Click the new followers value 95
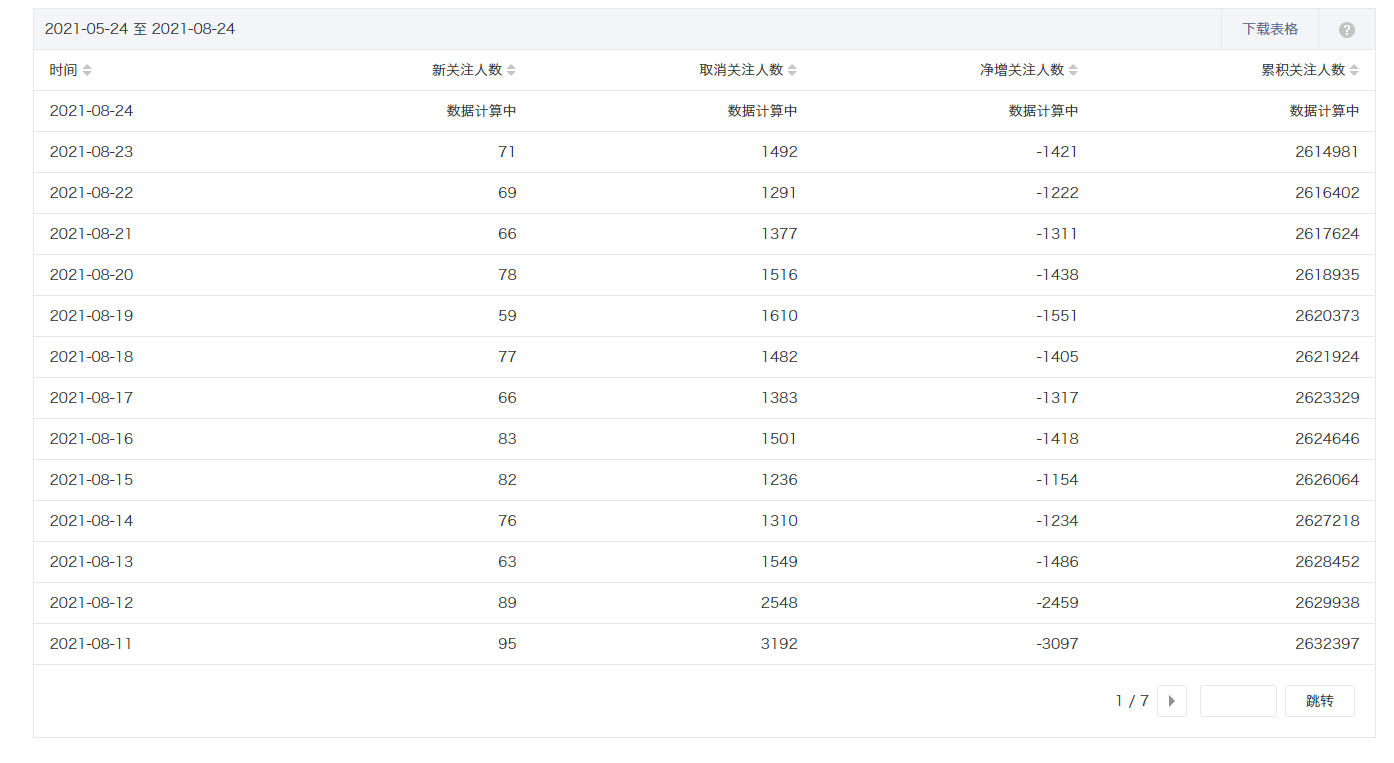 (x=507, y=644)
